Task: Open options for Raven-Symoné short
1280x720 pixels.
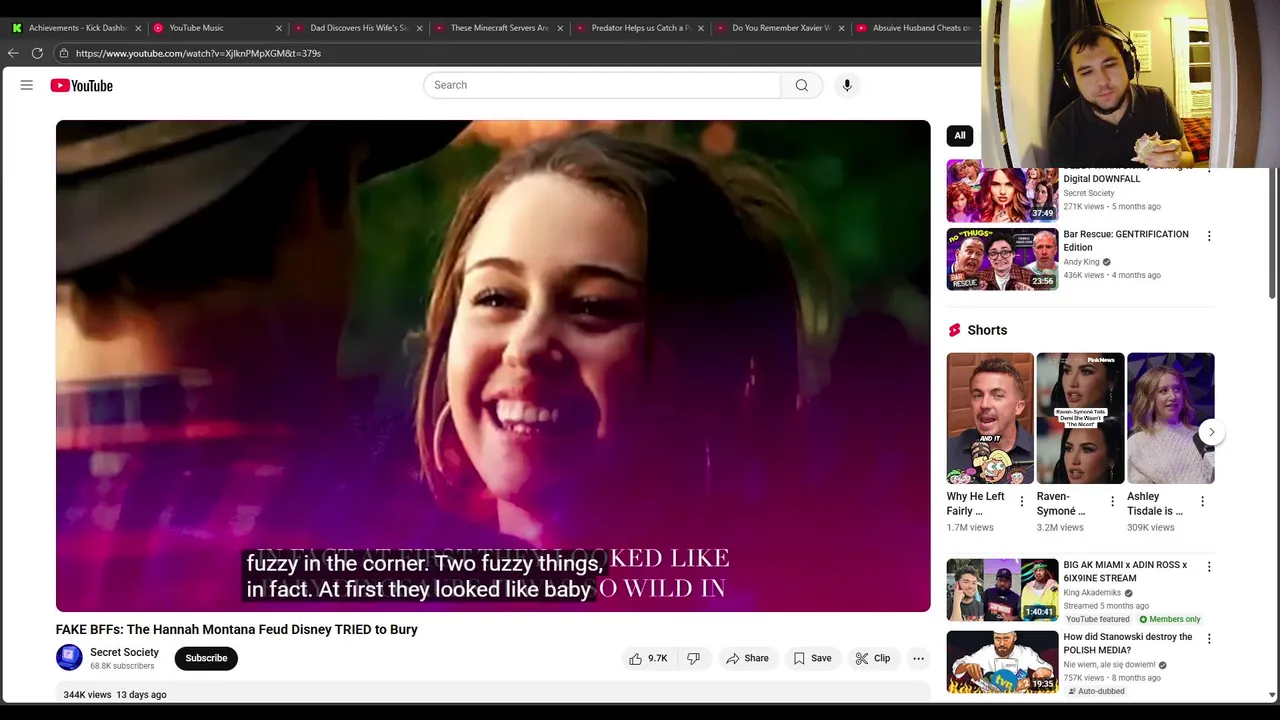Action: (x=1112, y=502)
